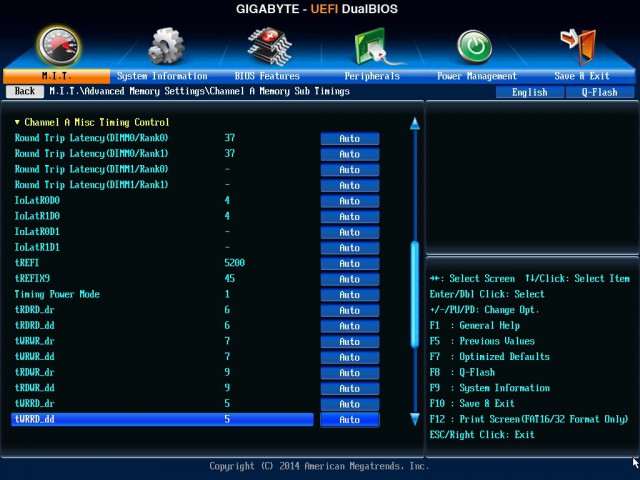Click the tREFIX9 value 45
This screenshot has height=480, width=640.
click(x=229, y=278)
